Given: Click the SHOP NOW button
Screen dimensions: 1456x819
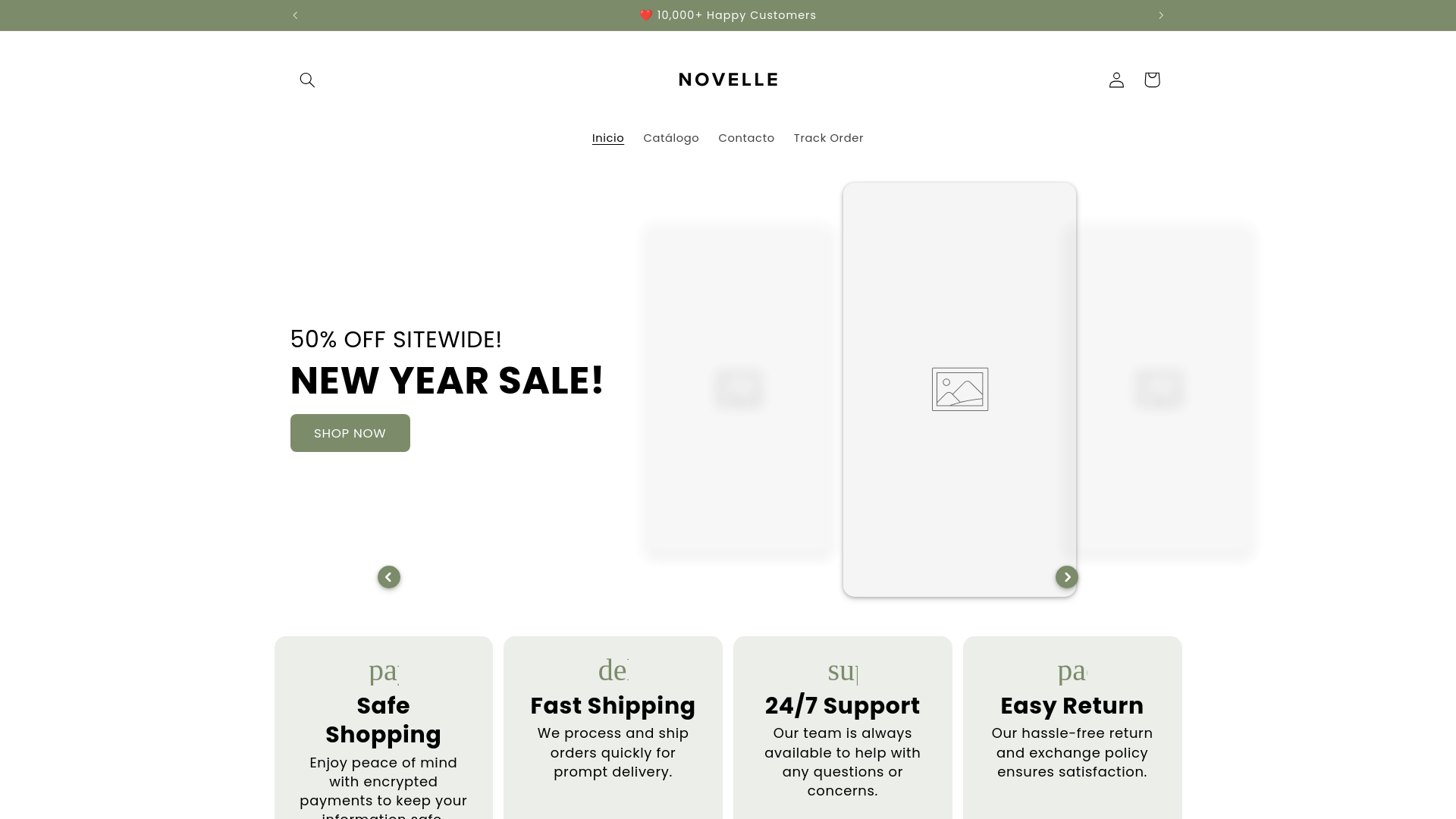Looking at the screenshot, I should 350,433.
